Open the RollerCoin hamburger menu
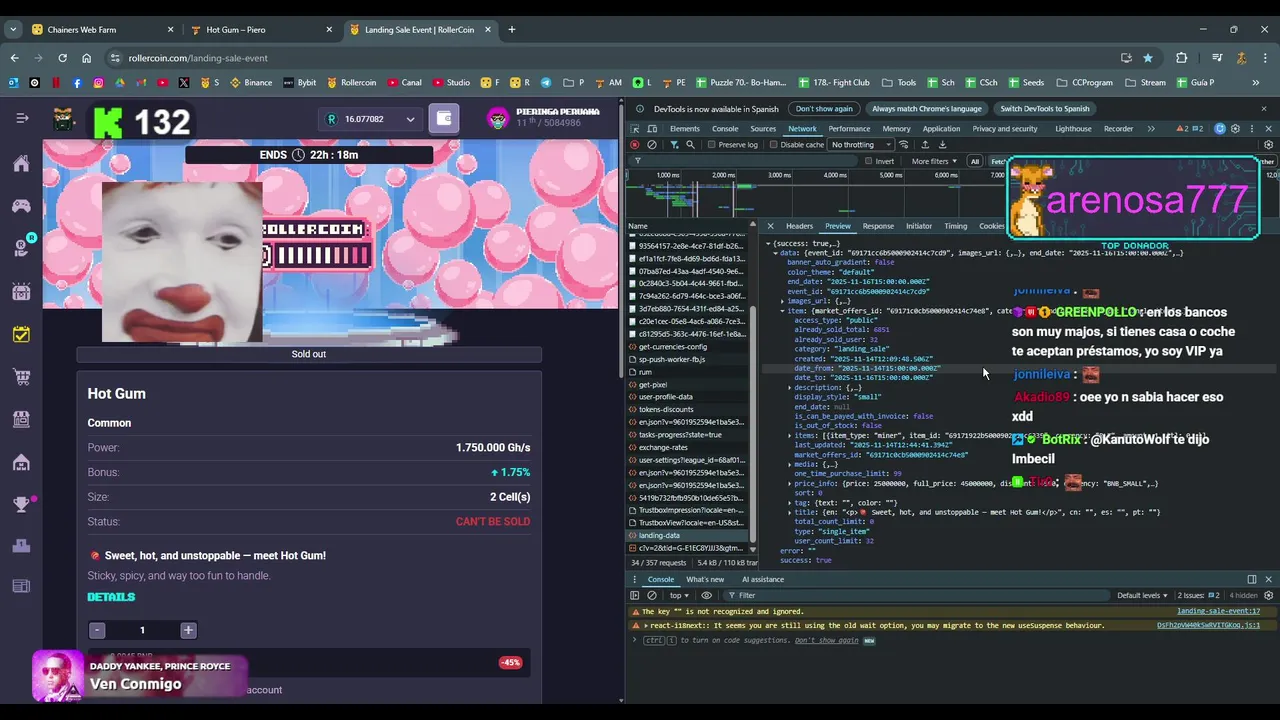 pyautogui.click(x=22, y=118)
